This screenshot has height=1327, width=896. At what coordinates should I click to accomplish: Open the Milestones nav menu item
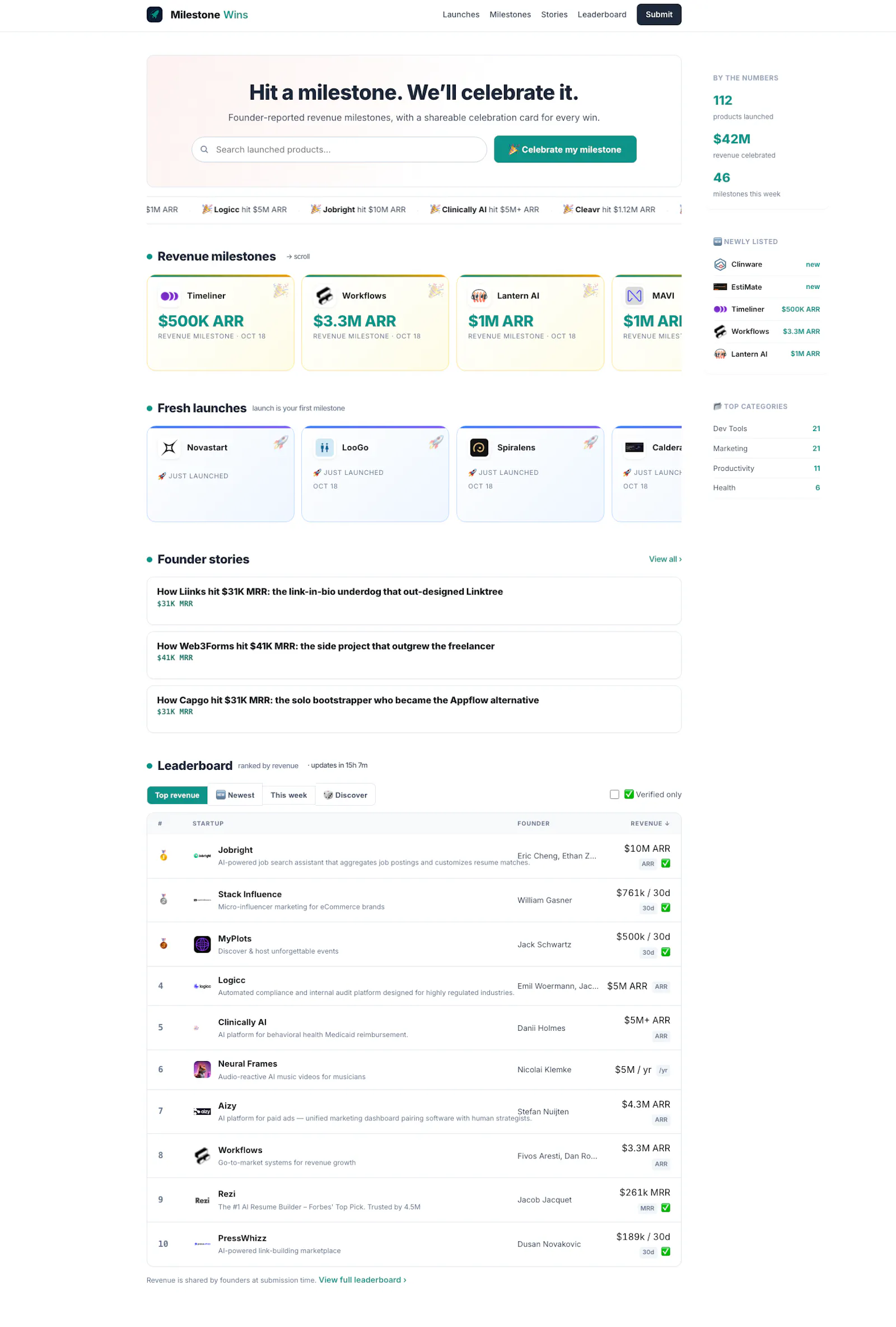[x=510, y=14]
